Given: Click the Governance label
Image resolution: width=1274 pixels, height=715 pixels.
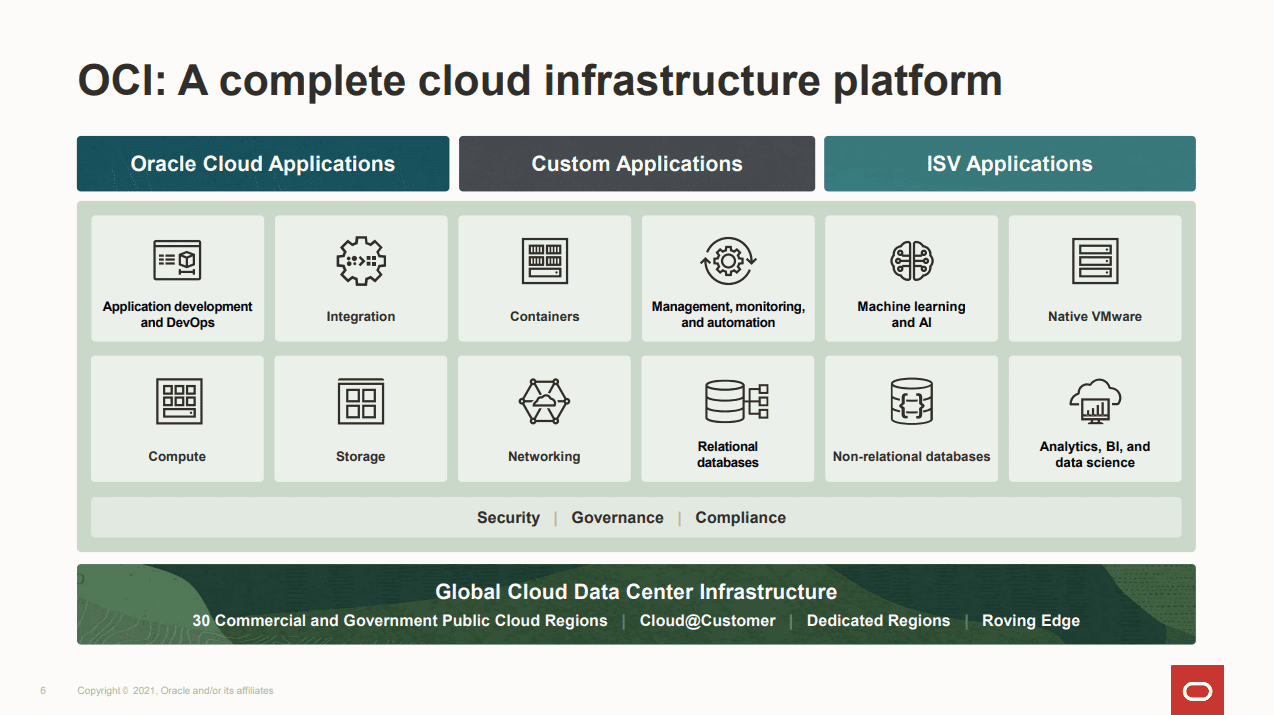Looking at the screenshot, I should pyautogui.click(x=617, y=518).
